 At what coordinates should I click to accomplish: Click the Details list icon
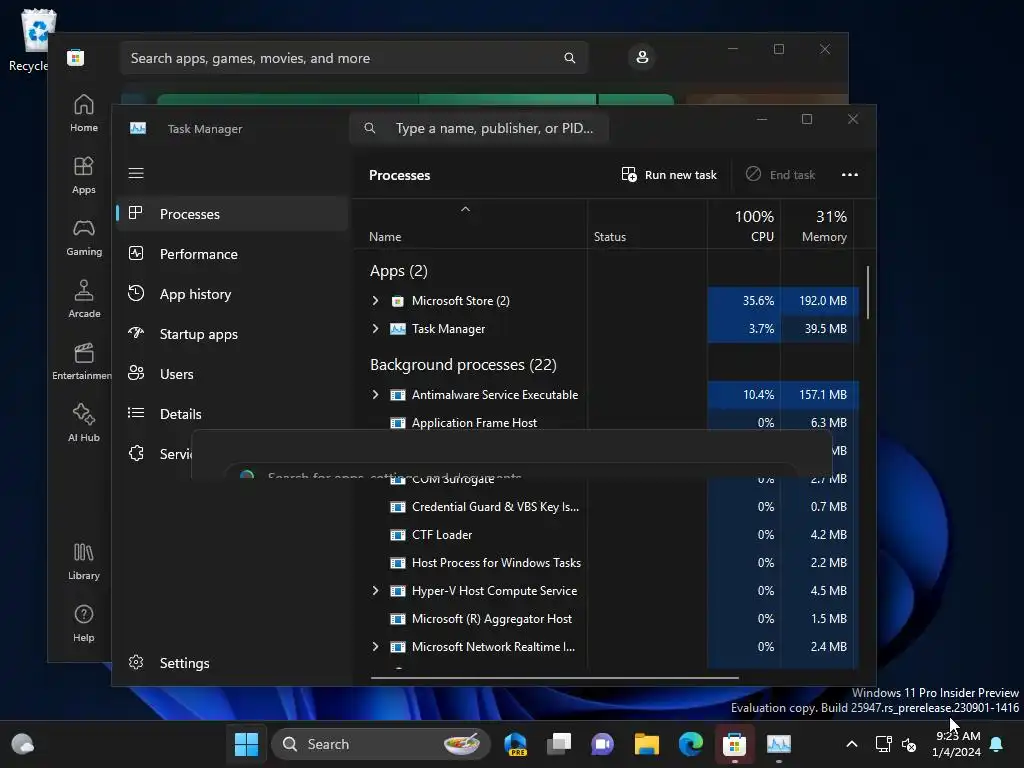click(136, 413)
